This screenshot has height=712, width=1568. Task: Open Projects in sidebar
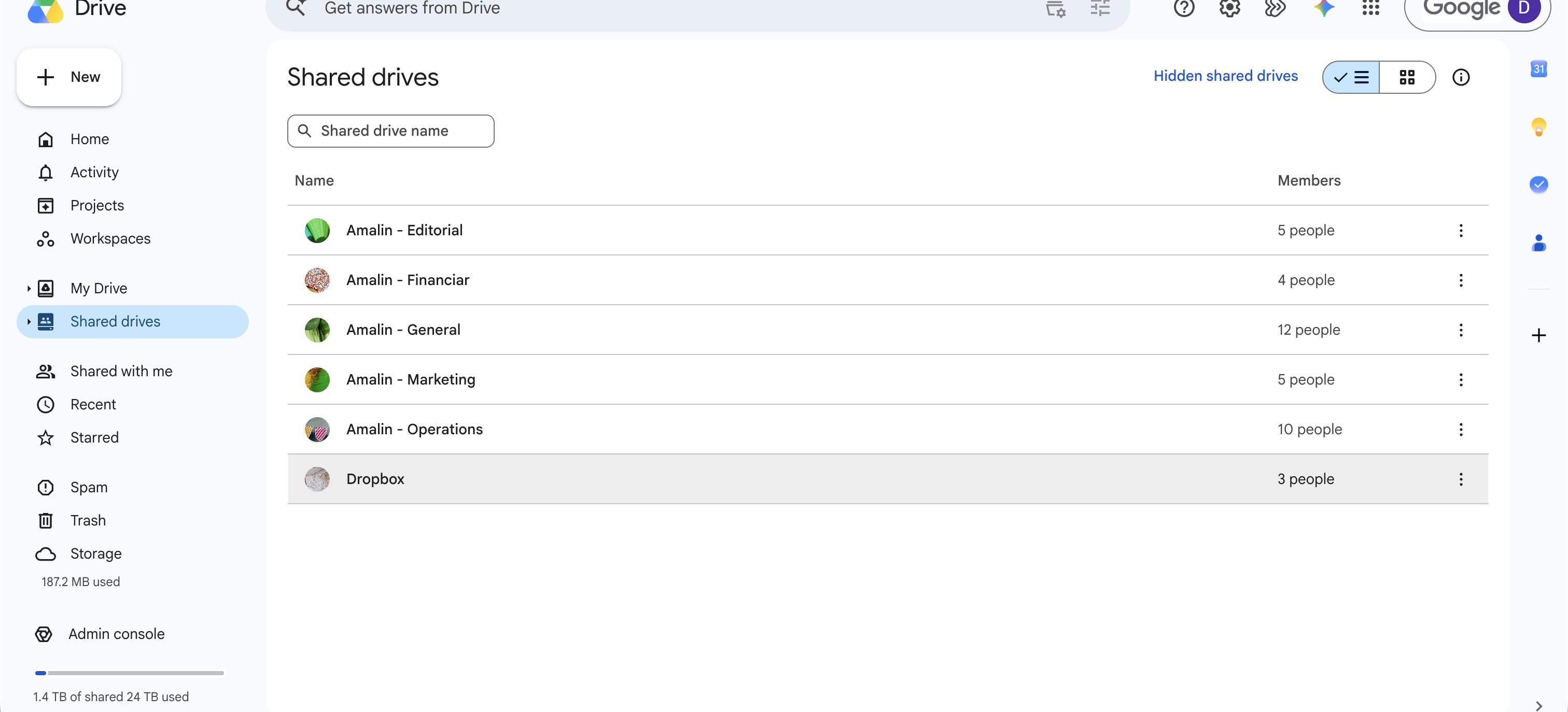point(133,206)
